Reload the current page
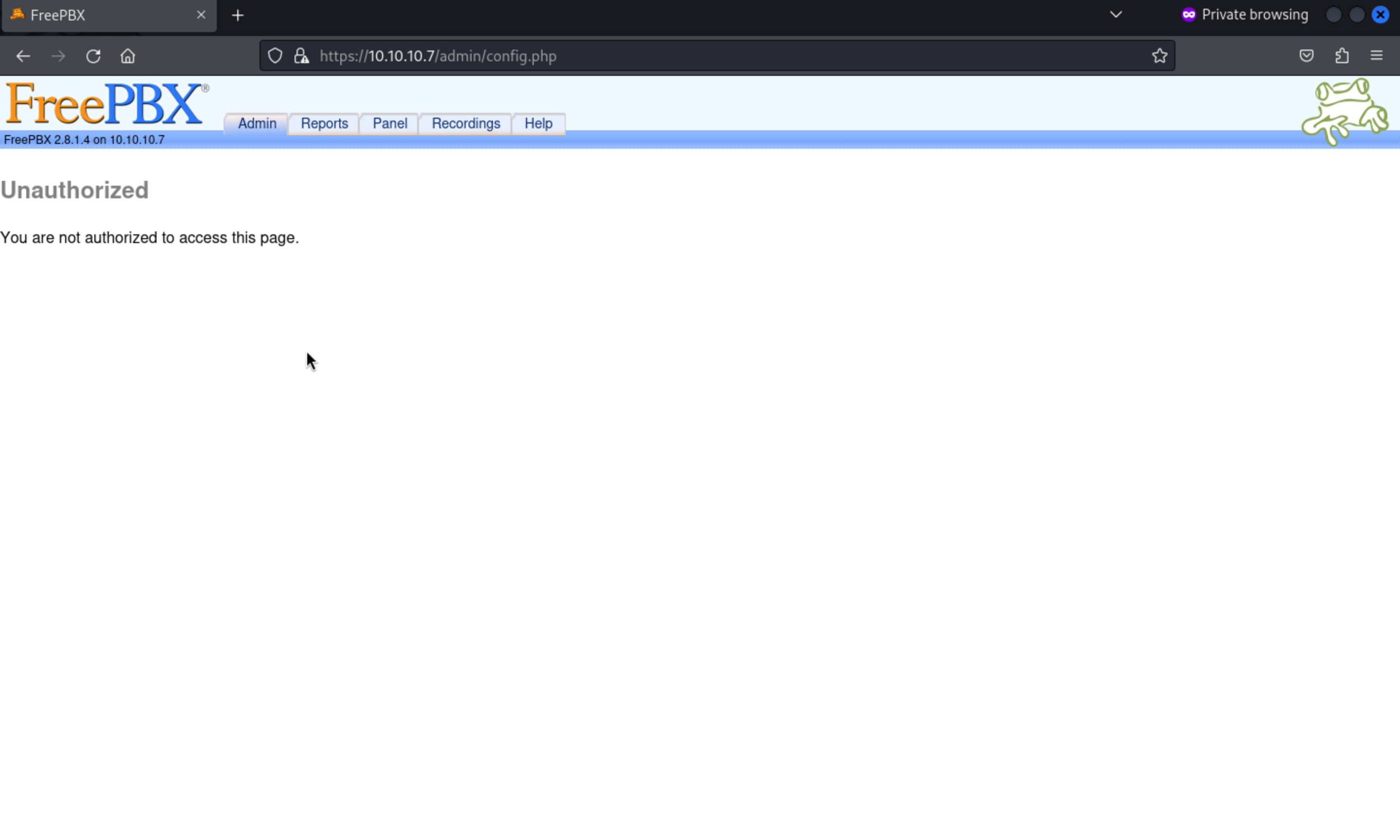 93,56
